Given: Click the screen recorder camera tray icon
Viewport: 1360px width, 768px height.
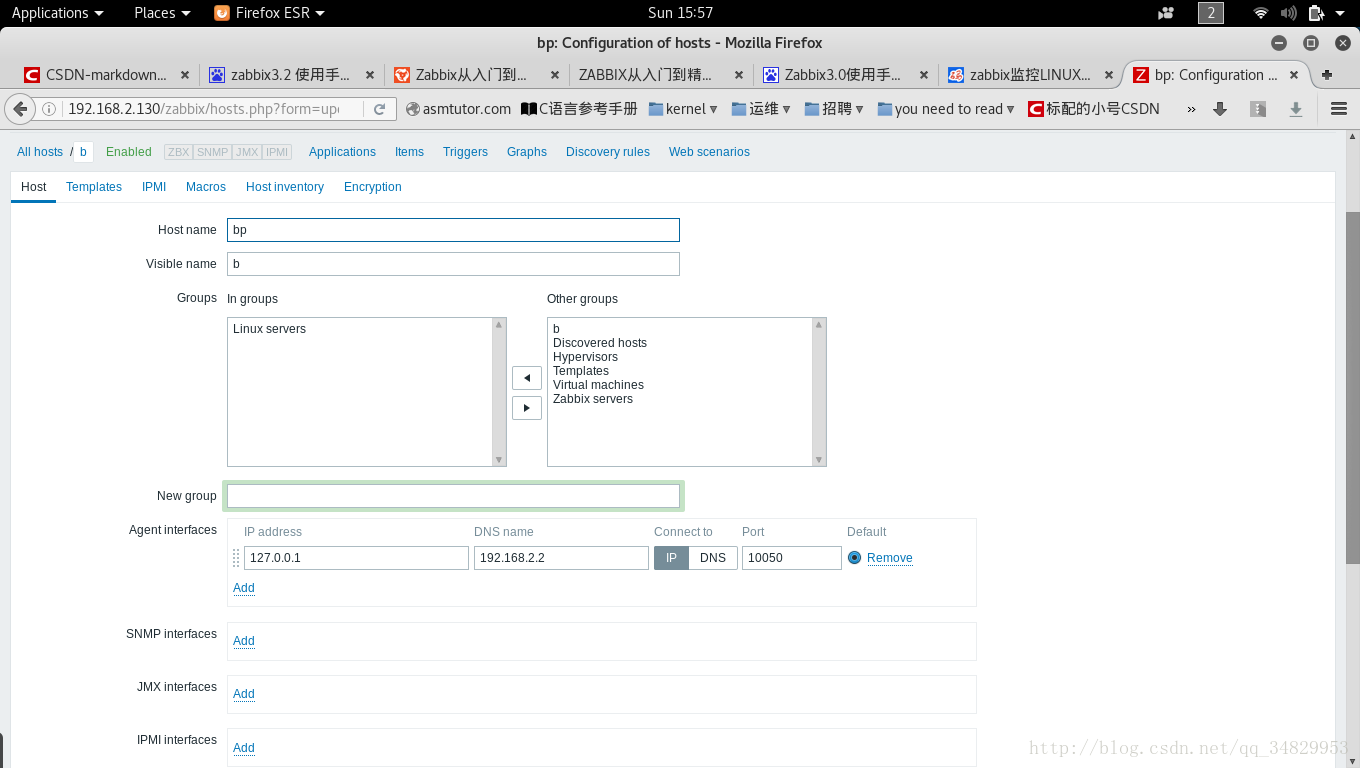Looking at the screenshot, I should pyautogui.click(x=1166, y=13).
